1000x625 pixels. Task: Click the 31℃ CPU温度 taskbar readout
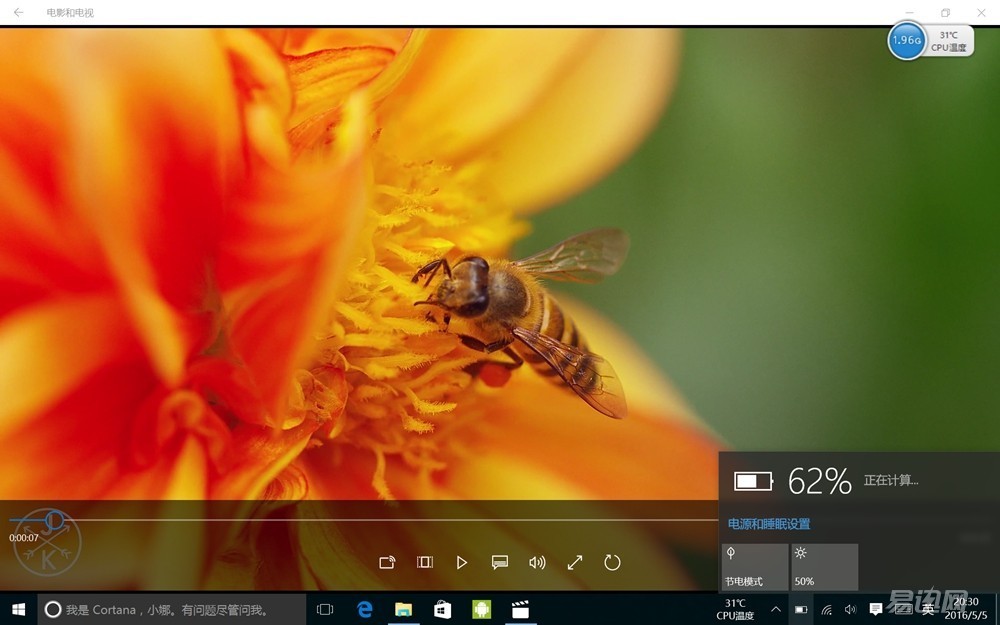(735, 610)
